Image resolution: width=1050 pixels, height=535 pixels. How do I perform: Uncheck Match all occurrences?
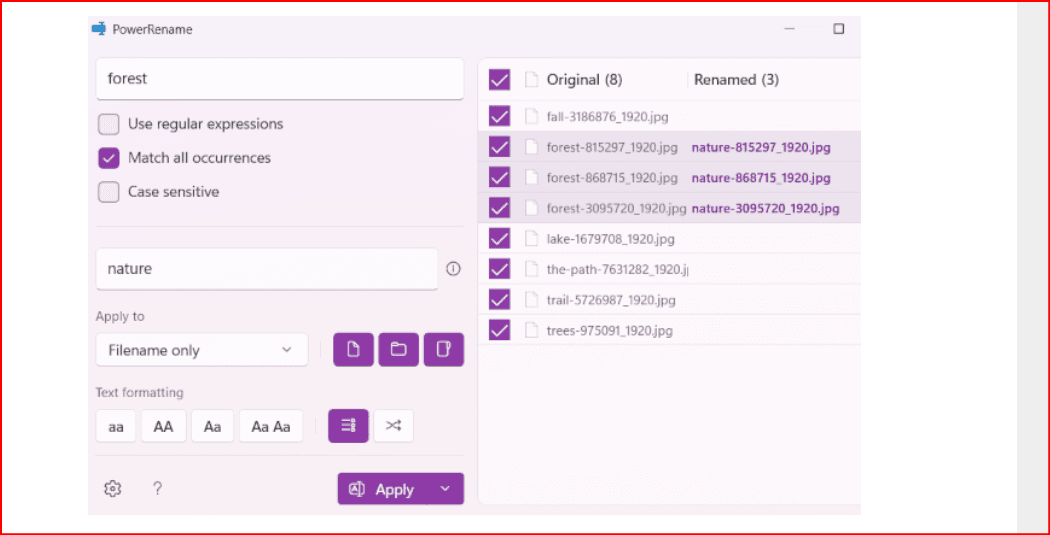coord(109,158)
